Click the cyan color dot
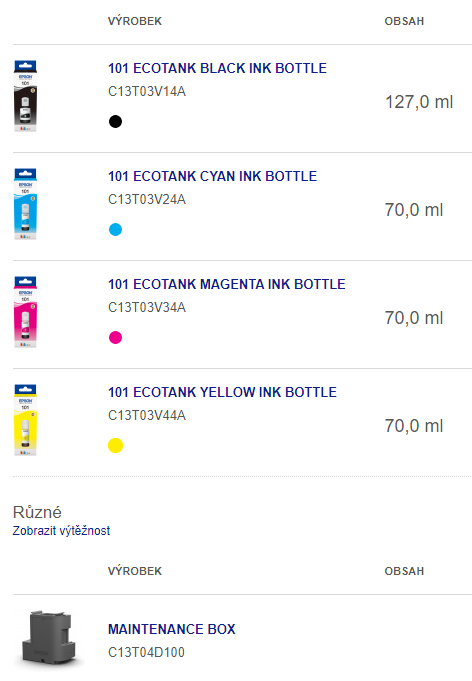 pos(116,229)
